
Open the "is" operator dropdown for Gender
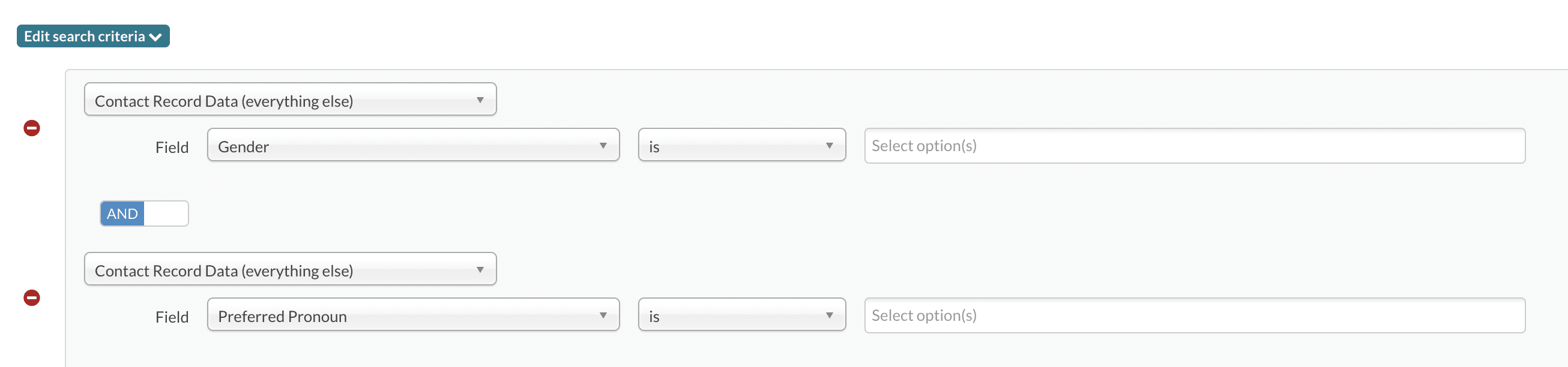tap(741, 145)
